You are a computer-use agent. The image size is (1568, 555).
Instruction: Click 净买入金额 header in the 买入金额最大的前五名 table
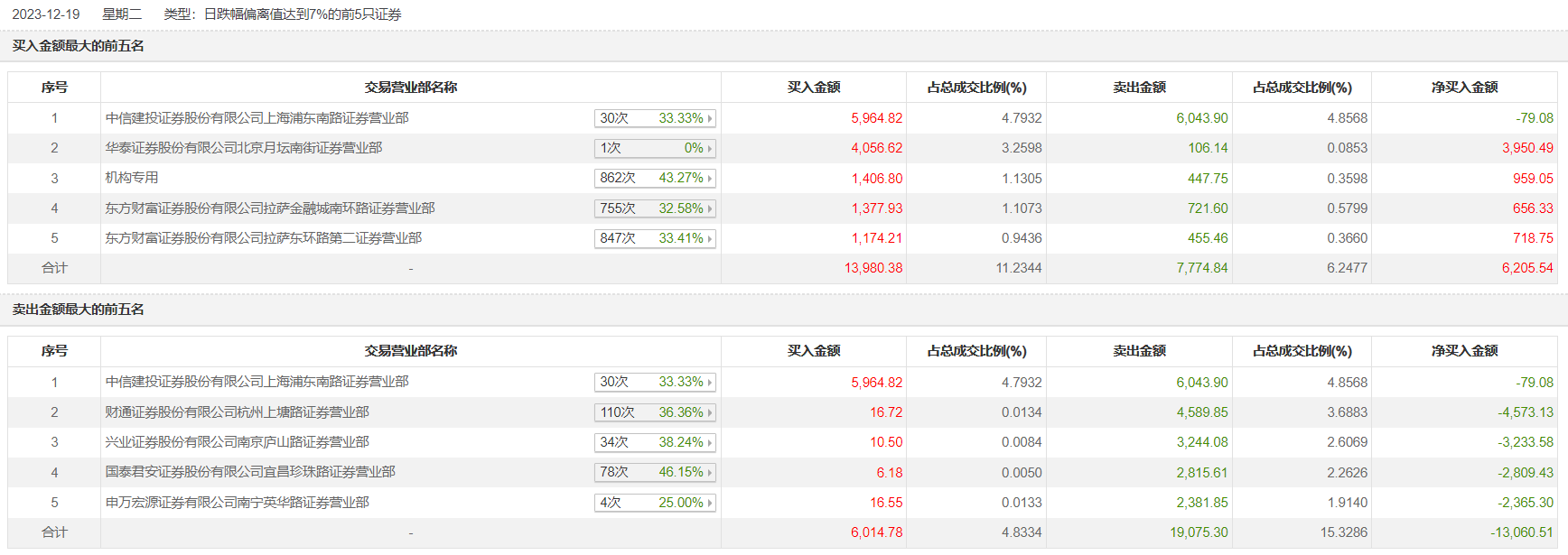[x=1464, y=88]
